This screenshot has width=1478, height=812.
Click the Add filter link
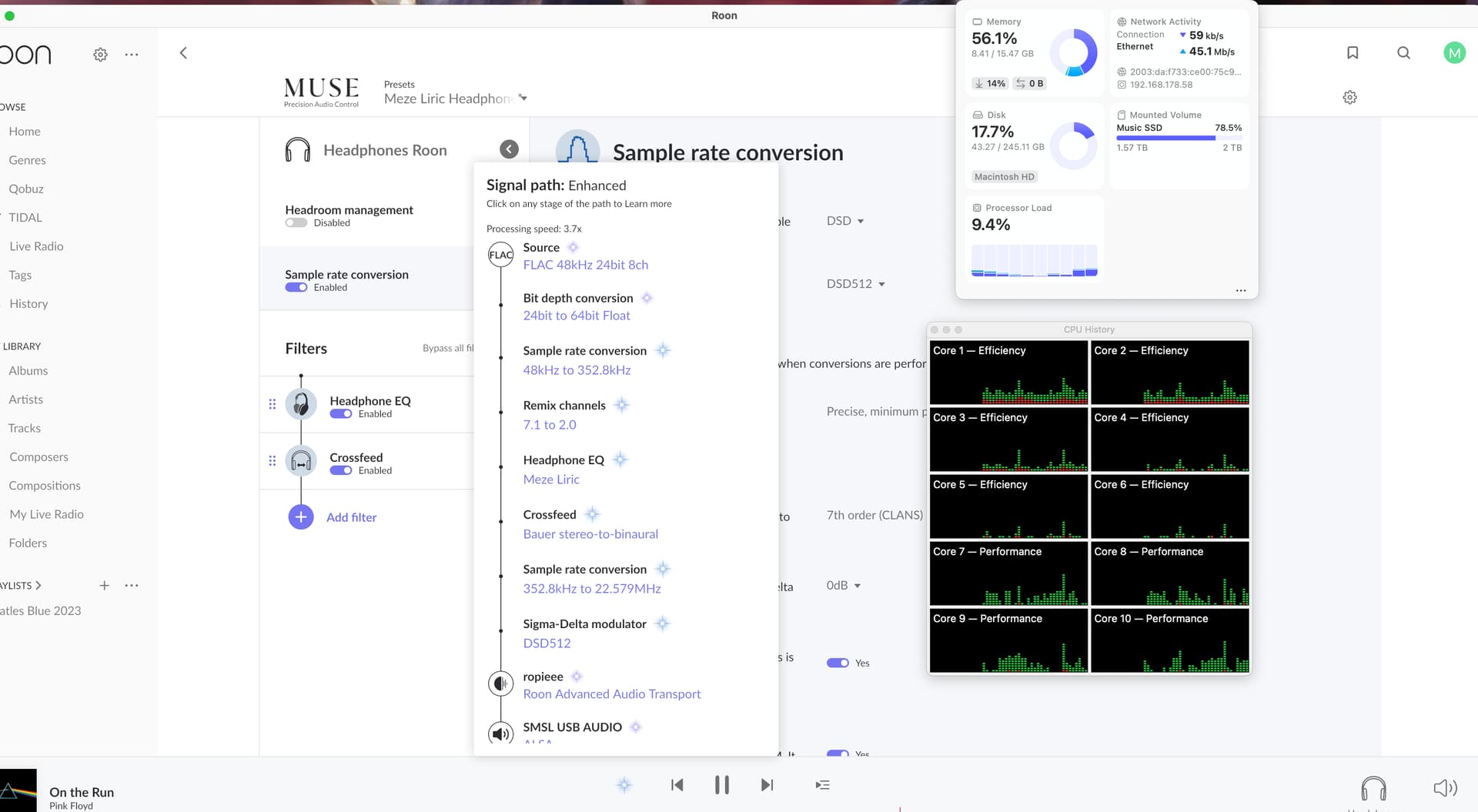point(351,517)
